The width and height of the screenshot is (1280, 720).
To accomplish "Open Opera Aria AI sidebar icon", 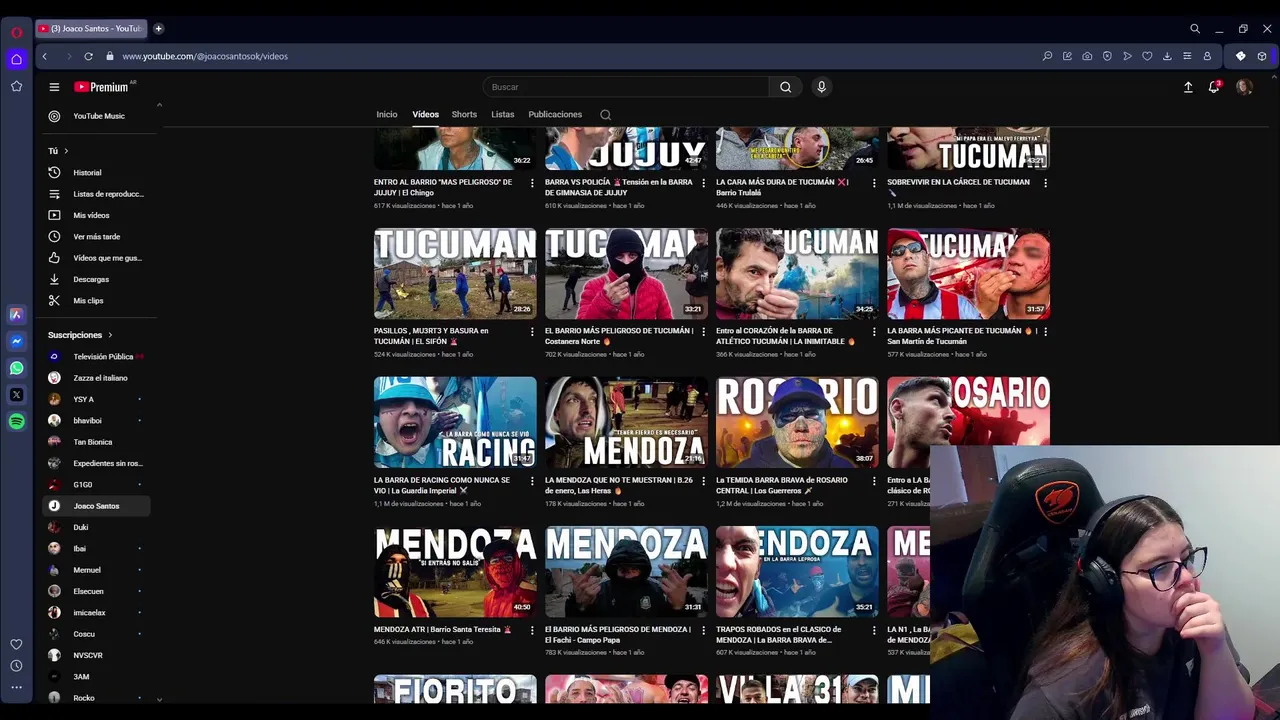I will point(16,314).
